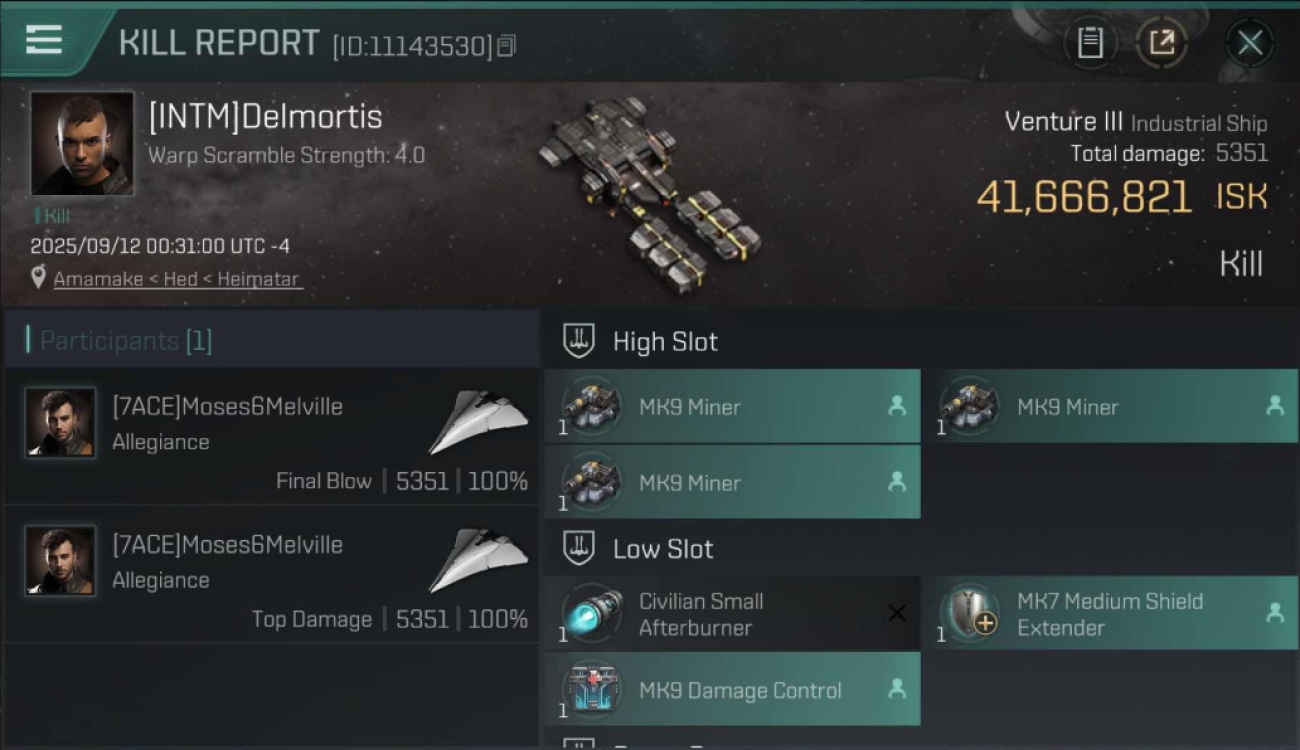The image size is (1300, 750).
Task: Click the MK7 Medium Shield Extender icon
Action: [x=971, y=614]
